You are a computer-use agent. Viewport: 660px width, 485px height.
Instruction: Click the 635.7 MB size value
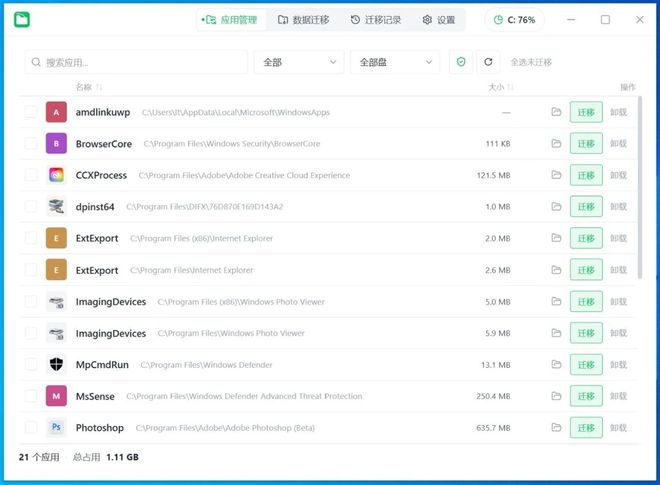[493, 428]
